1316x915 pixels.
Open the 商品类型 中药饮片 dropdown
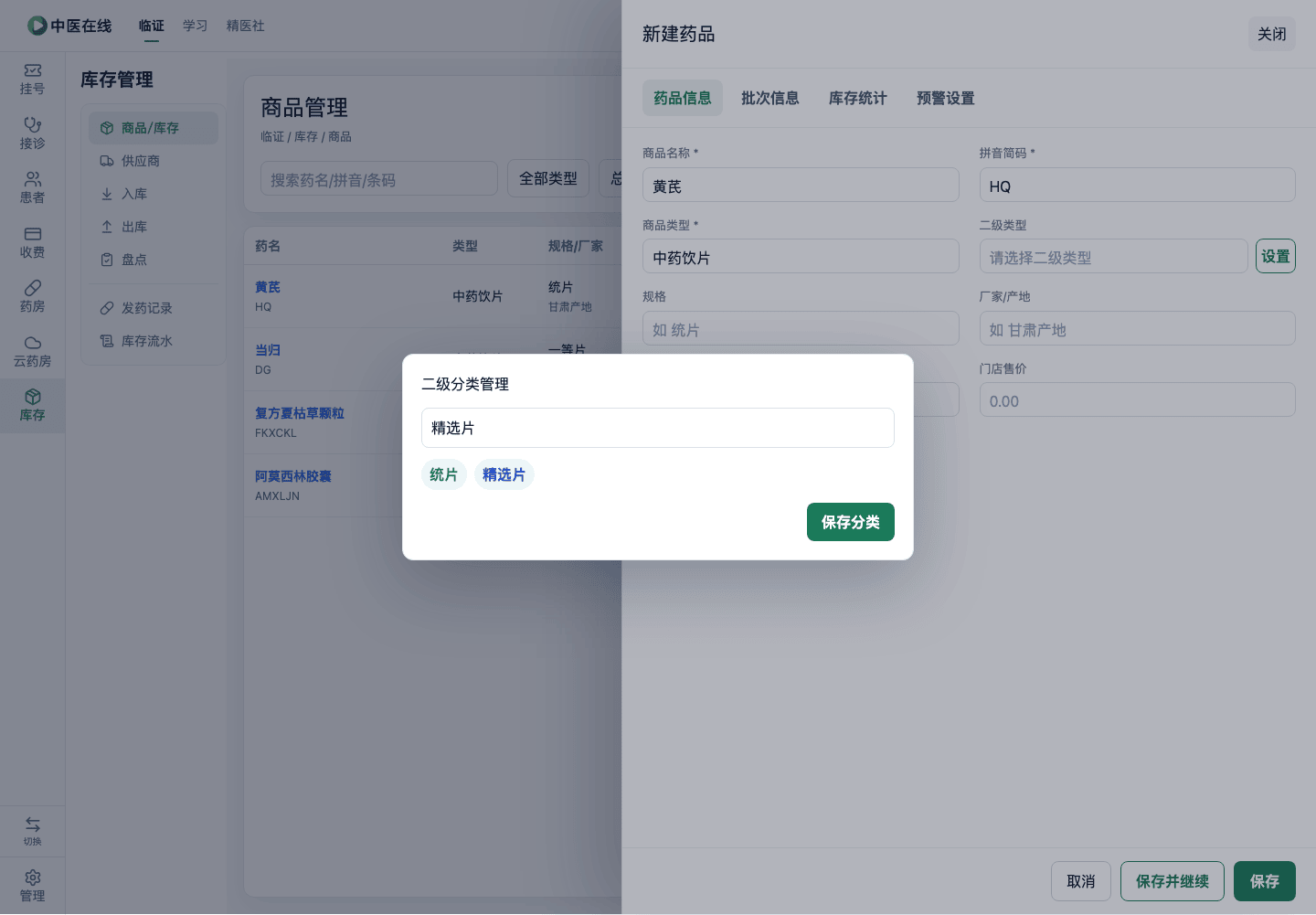coord(801,256)
